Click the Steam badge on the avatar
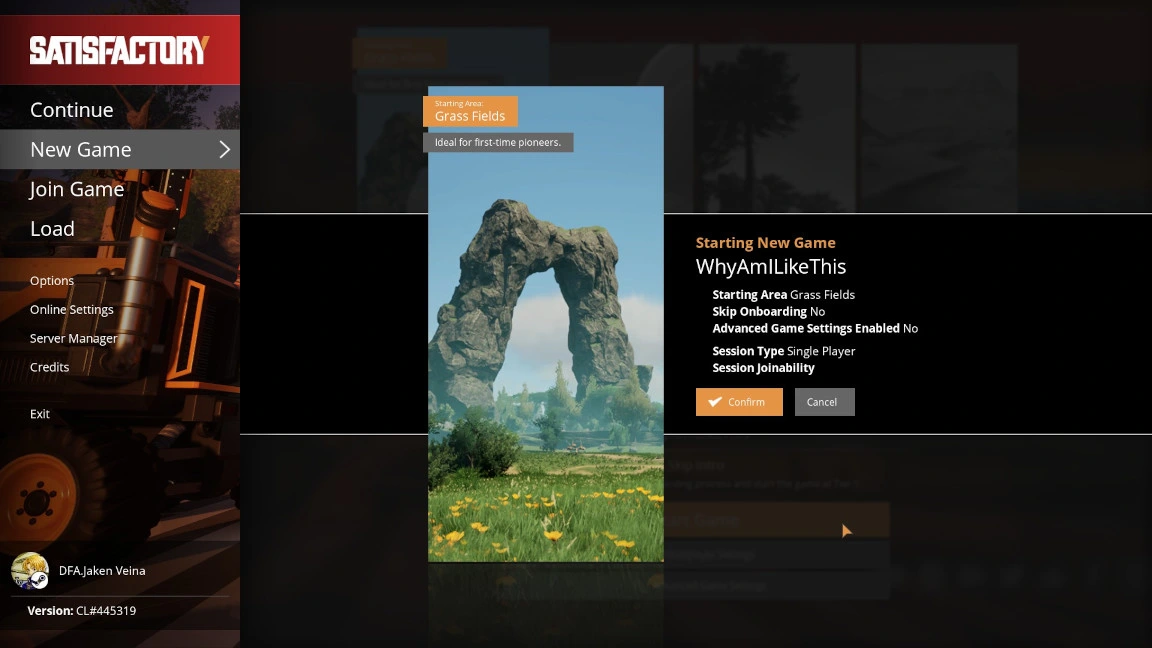This screenshot has height=648, width=1152. [x=39, y=579]
